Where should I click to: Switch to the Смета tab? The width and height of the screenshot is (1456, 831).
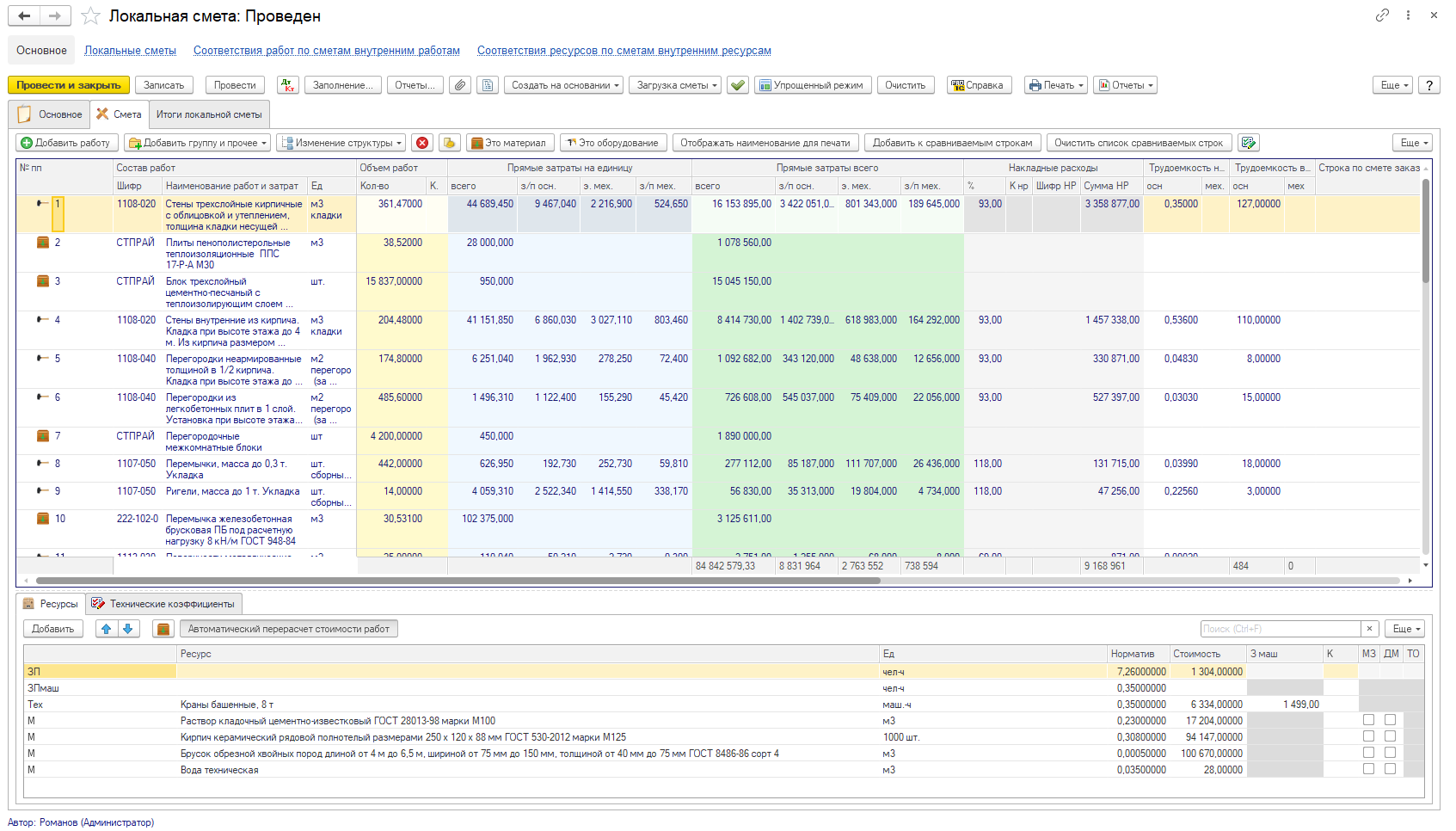(x=119, y=114)
